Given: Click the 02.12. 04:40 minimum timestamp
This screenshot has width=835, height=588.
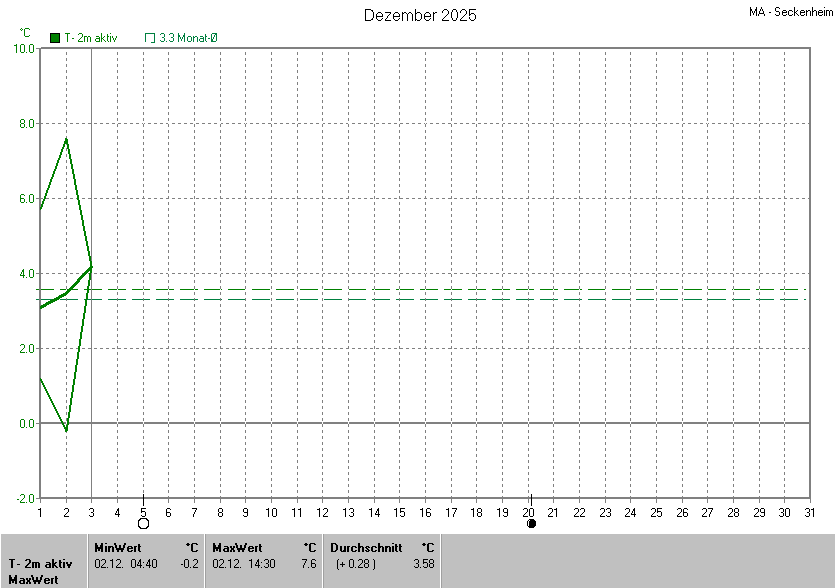Looking at the screenshot, I should click(x=125, y=564).
